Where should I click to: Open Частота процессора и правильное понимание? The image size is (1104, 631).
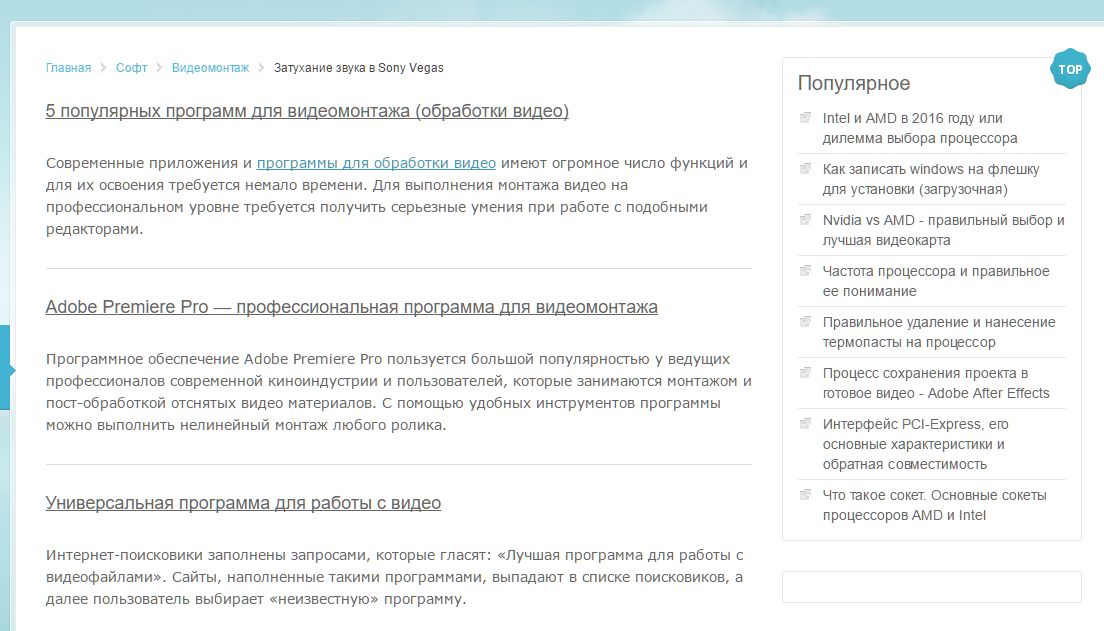pyautogui.click(x=936, y=281)
